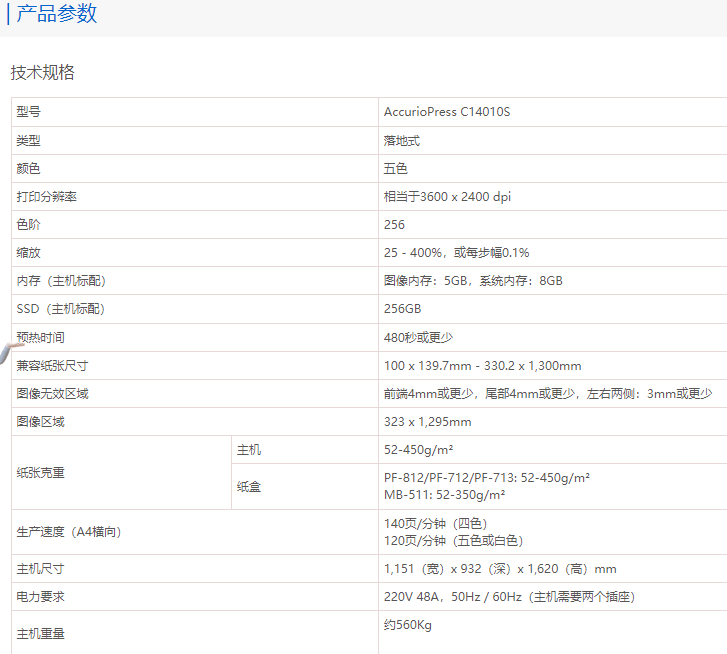This screenshot has height=654, width=727.
Task: Click the 技术规格 subheading
Action: pyautogui.click(x=42, y=72)
